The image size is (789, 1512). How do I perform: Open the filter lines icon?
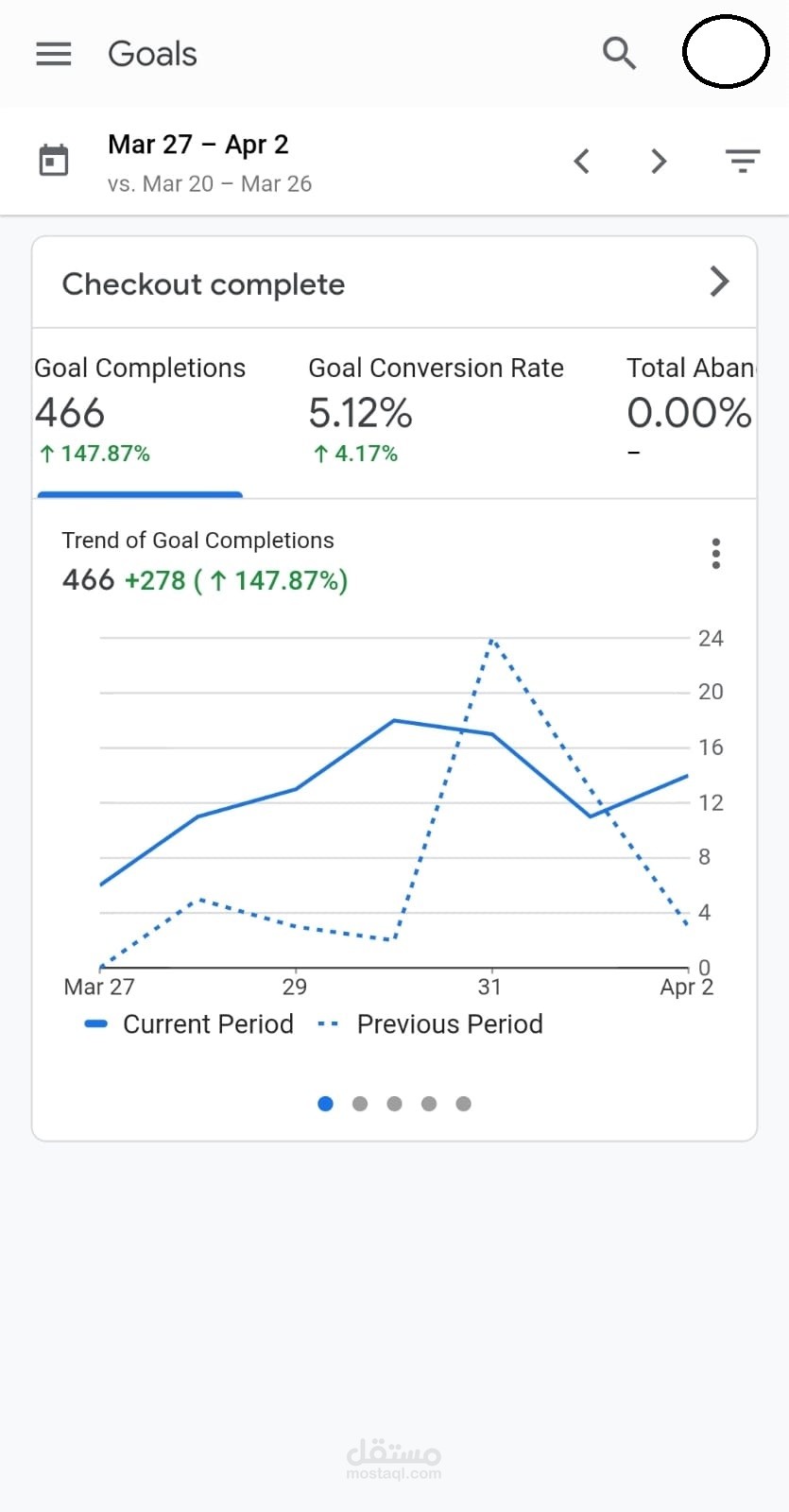pyautogui.click(x=743, y=162)
